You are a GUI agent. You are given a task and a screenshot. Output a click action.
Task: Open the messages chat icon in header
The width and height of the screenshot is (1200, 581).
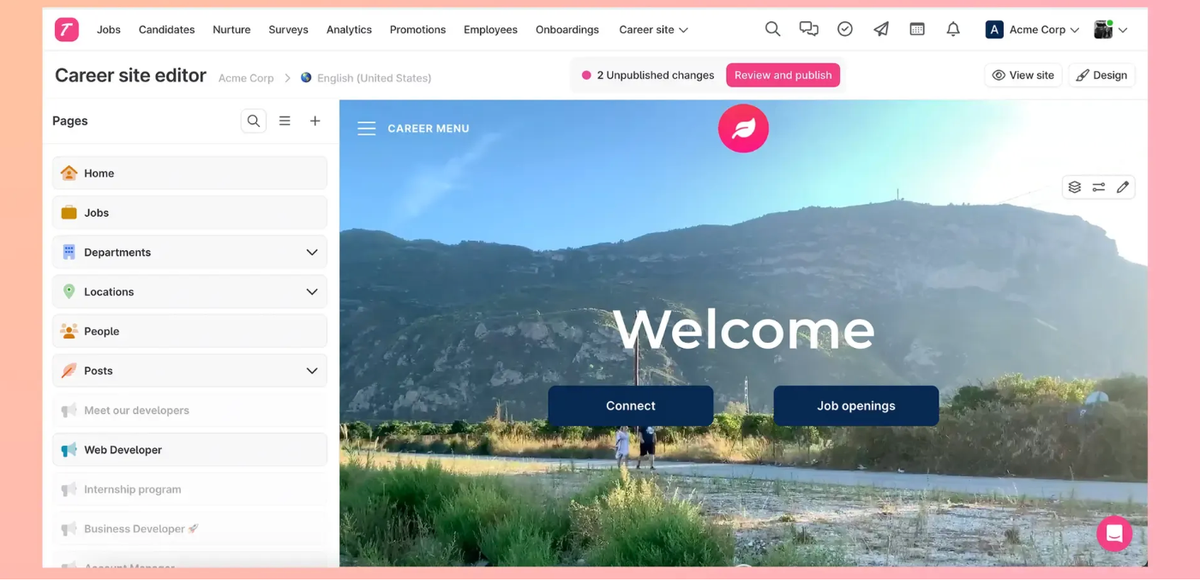pyautogui.click(x=808, y=29)
